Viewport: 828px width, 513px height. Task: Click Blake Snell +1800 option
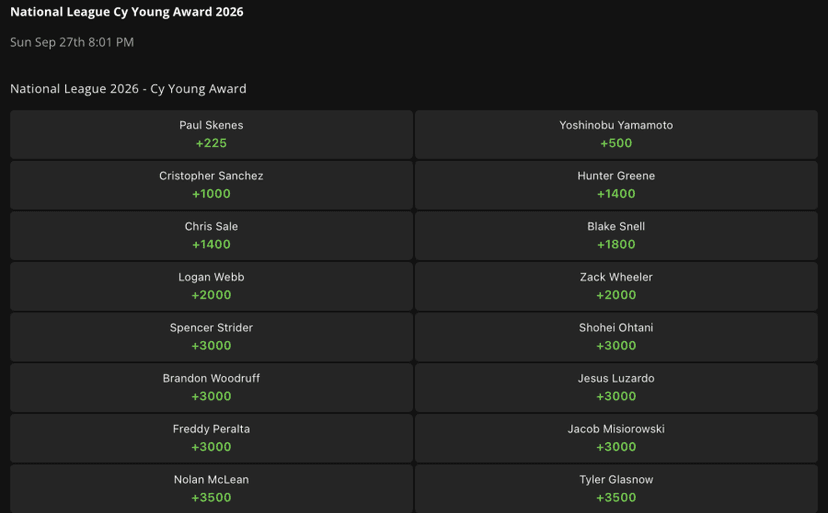coord(616,236)
